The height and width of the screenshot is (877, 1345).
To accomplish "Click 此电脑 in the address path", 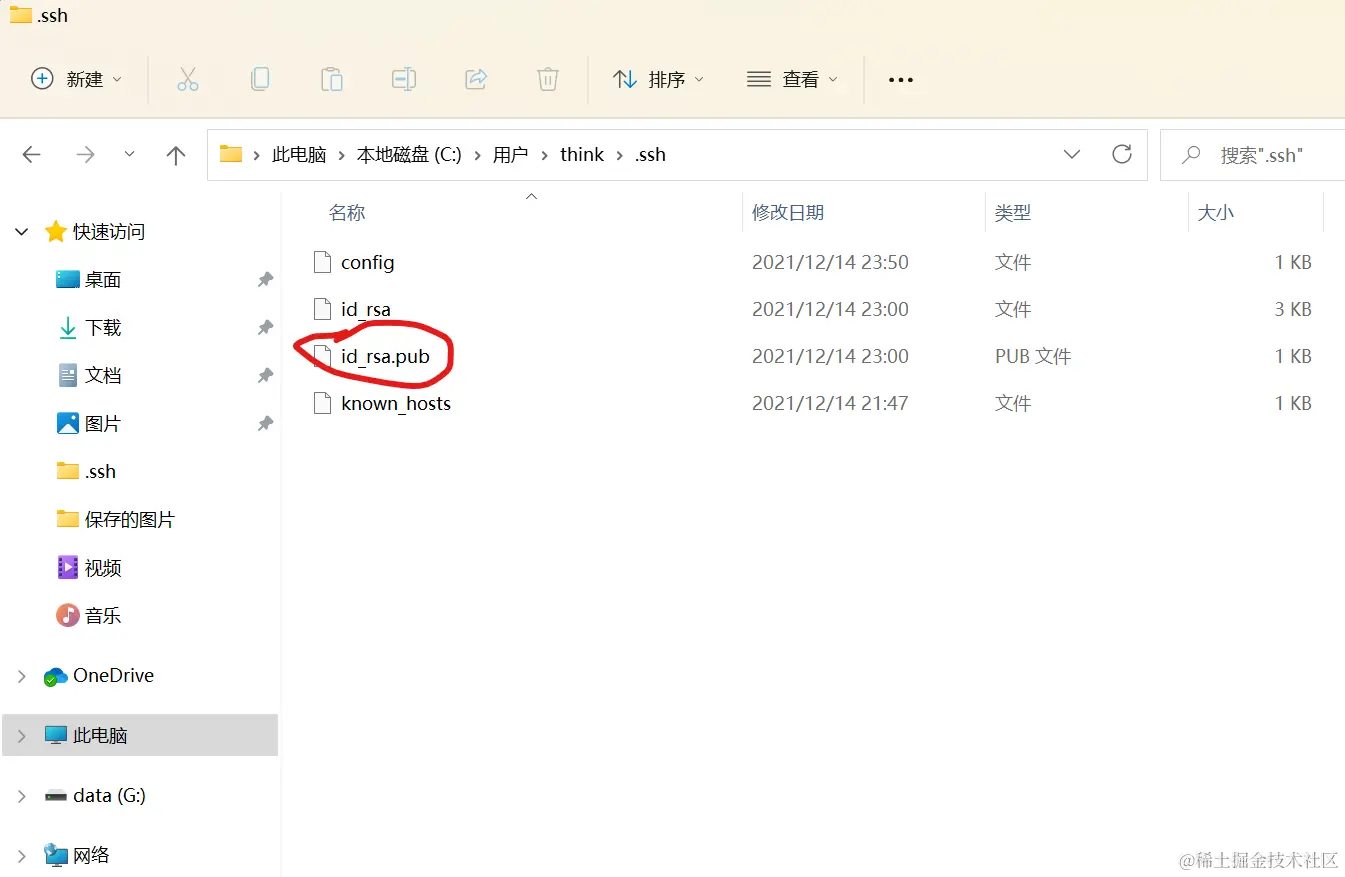I will [x=299, y=154].
